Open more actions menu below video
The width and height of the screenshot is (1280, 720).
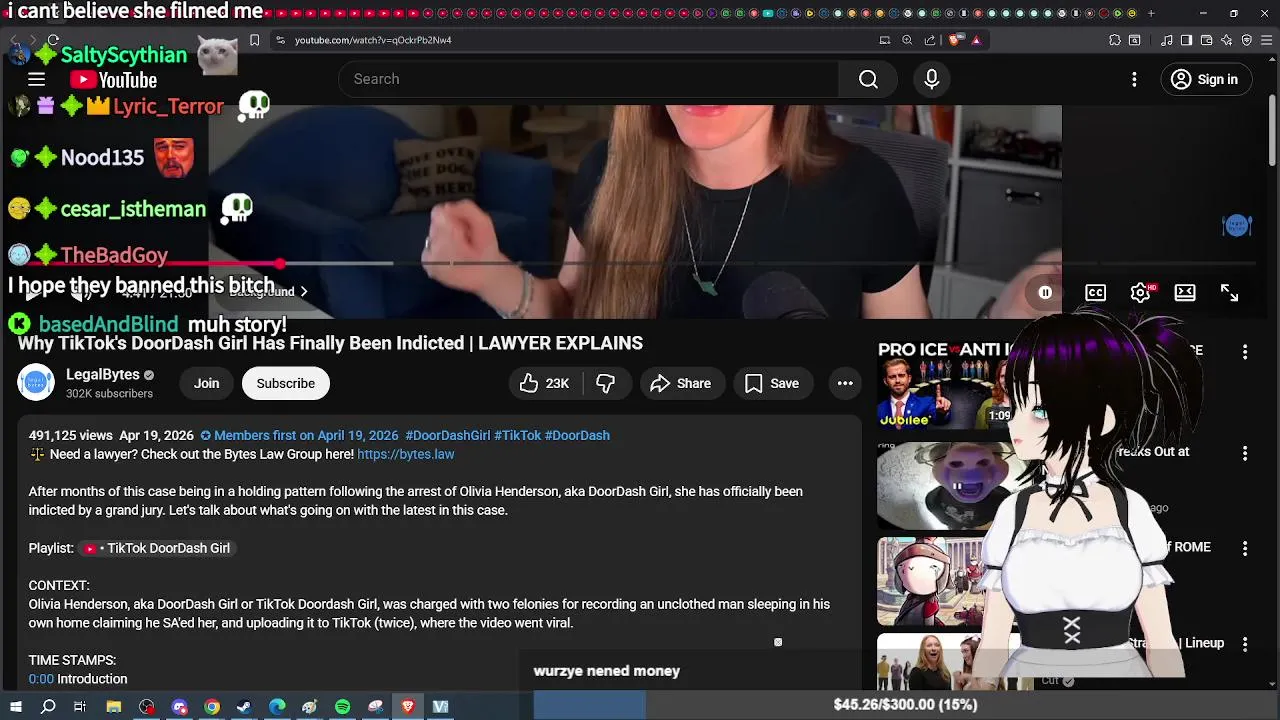click(x=845, y=383)
